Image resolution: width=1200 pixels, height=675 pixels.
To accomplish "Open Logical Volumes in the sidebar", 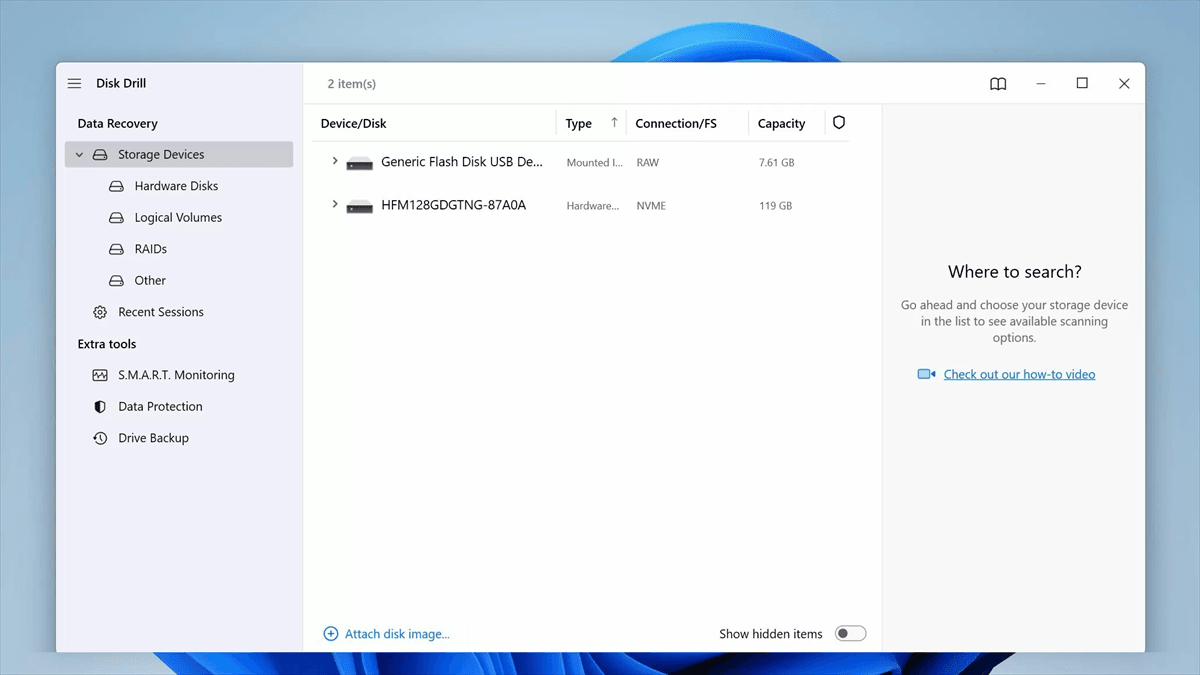I will coord(179,218).
